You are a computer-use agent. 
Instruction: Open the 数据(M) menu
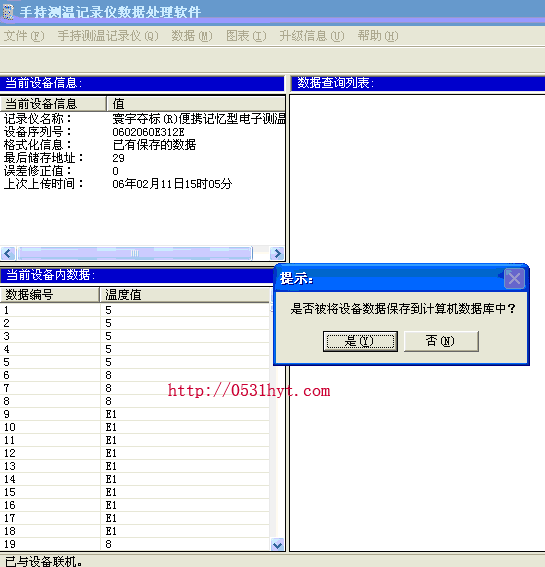click(192, 36)
